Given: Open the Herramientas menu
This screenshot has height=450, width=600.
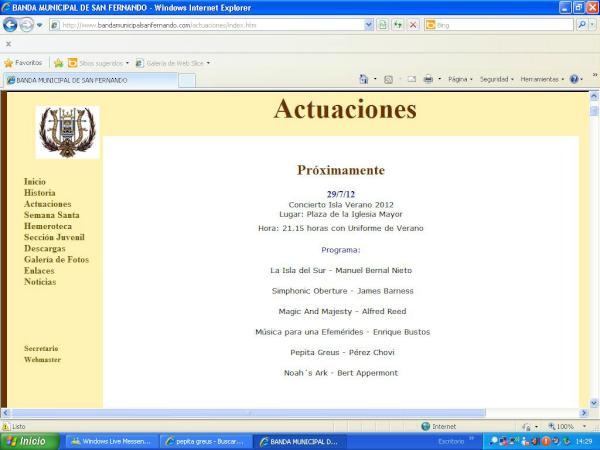Looking at the screenshot, I should 542,79.
